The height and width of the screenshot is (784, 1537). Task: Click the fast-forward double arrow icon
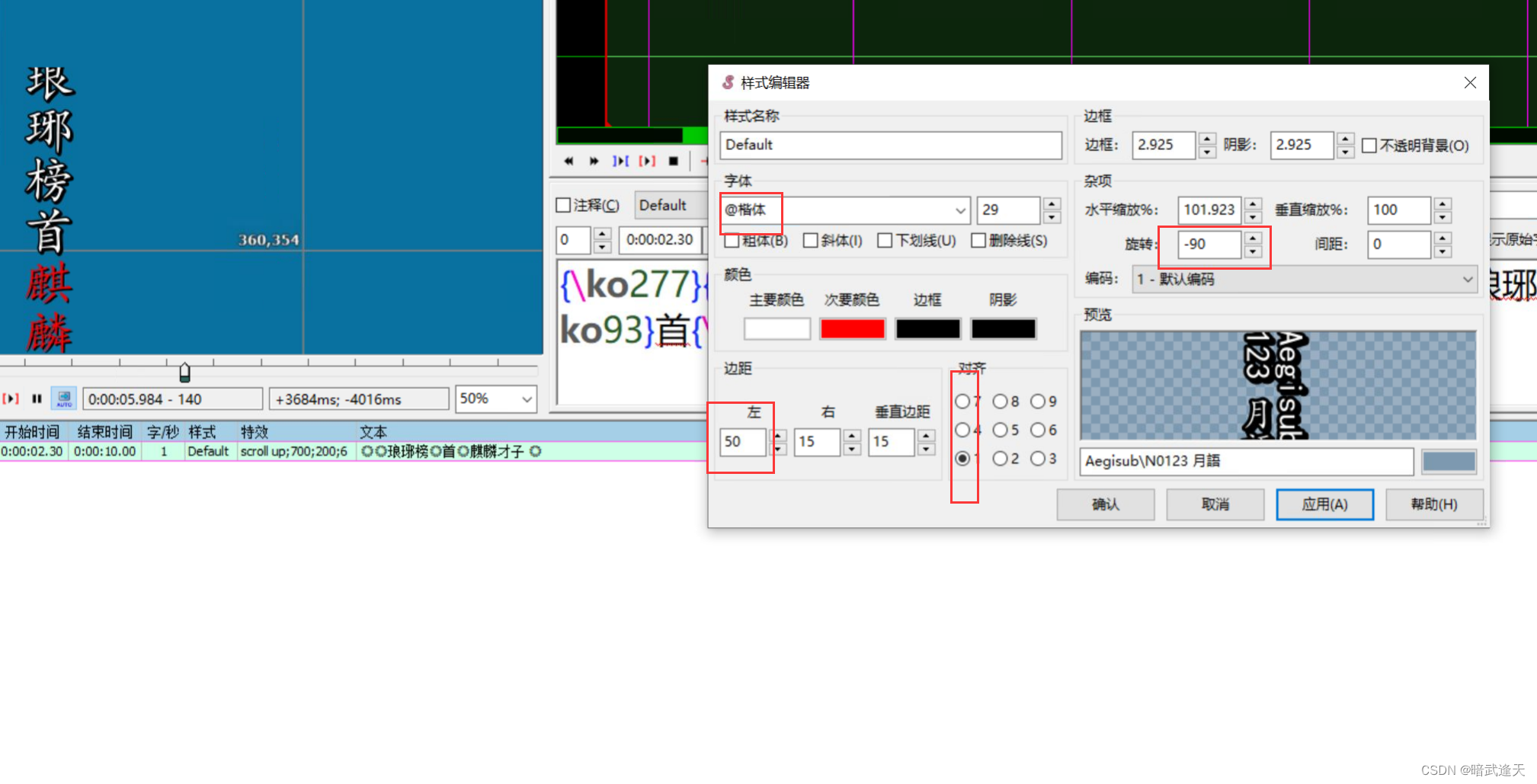coord(594,161)
